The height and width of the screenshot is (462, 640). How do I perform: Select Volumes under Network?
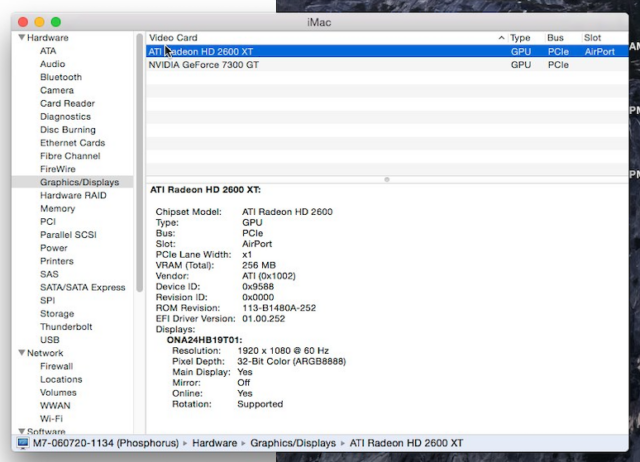point(58,392)
